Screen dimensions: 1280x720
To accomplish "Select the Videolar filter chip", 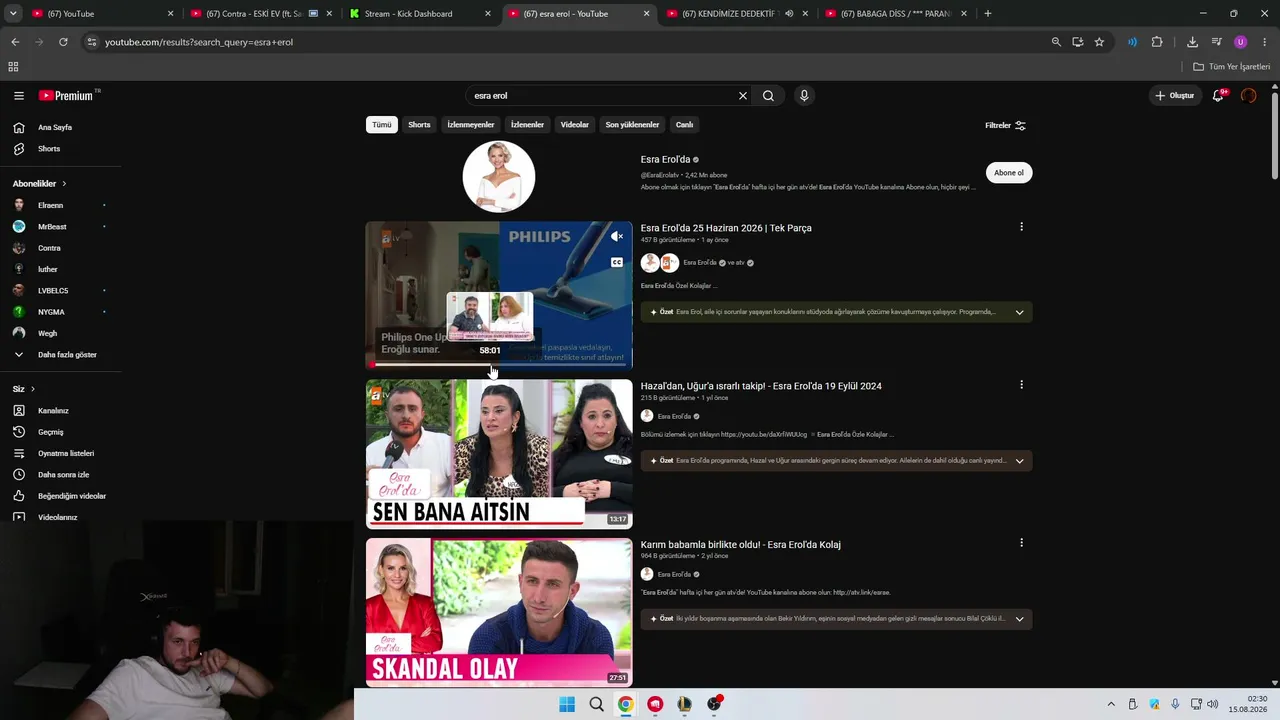I will (x=575, y=125).
